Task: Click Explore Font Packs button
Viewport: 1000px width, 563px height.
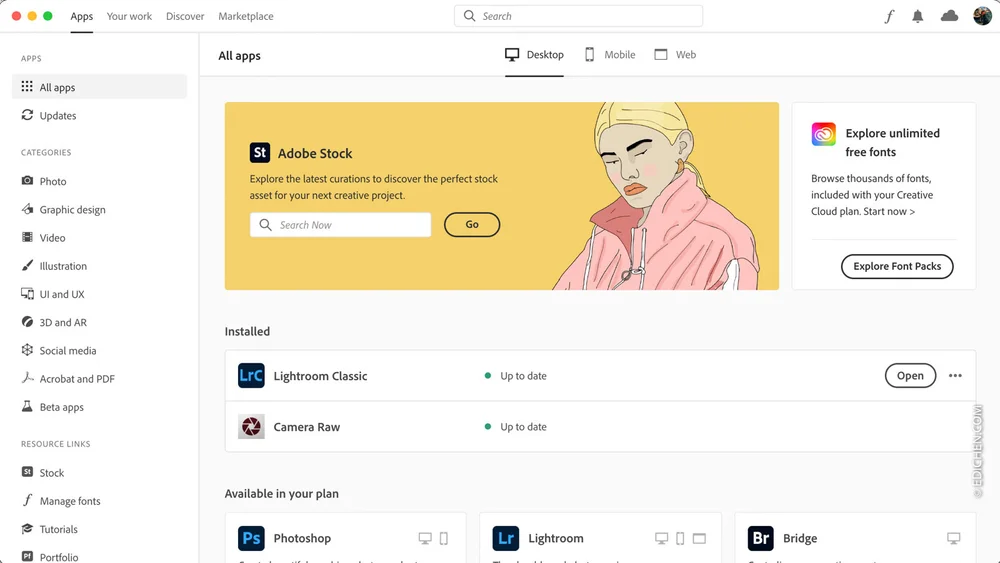Action: click(x=897, y=266)
